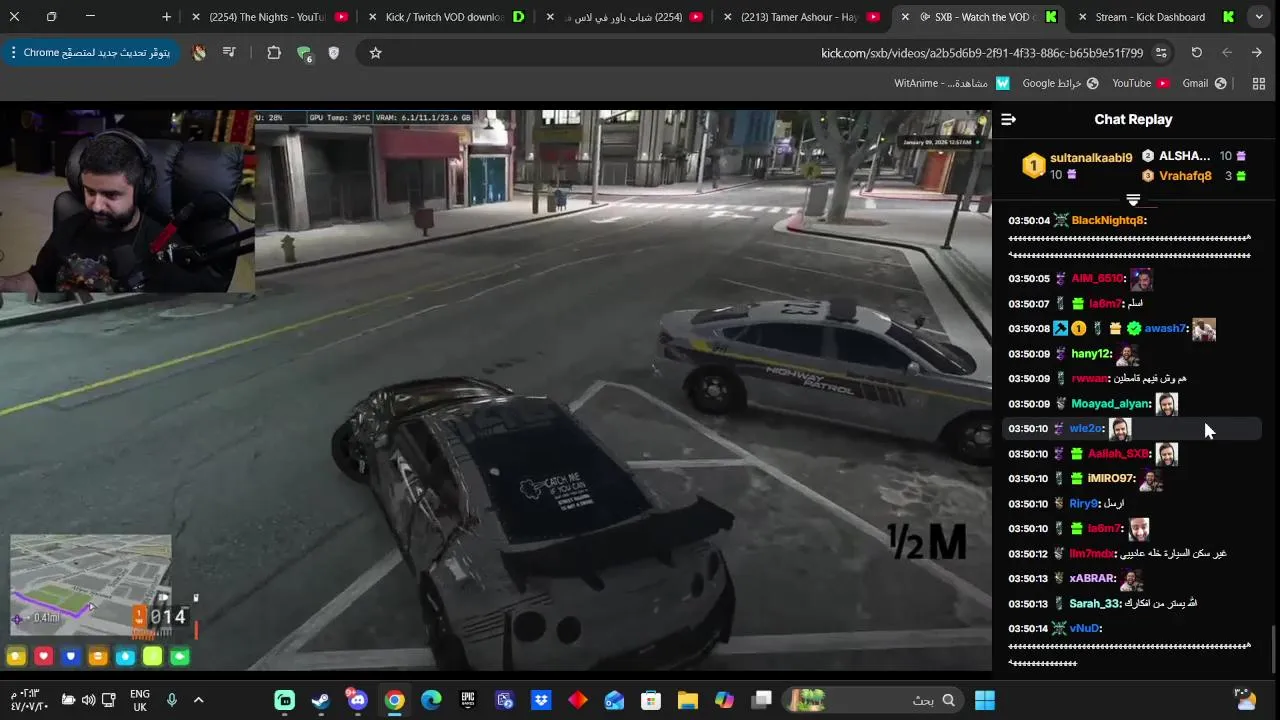
Task: Open tab search dropdown in Chrome
Action: pyautogui.click(x=1259, y=17)
